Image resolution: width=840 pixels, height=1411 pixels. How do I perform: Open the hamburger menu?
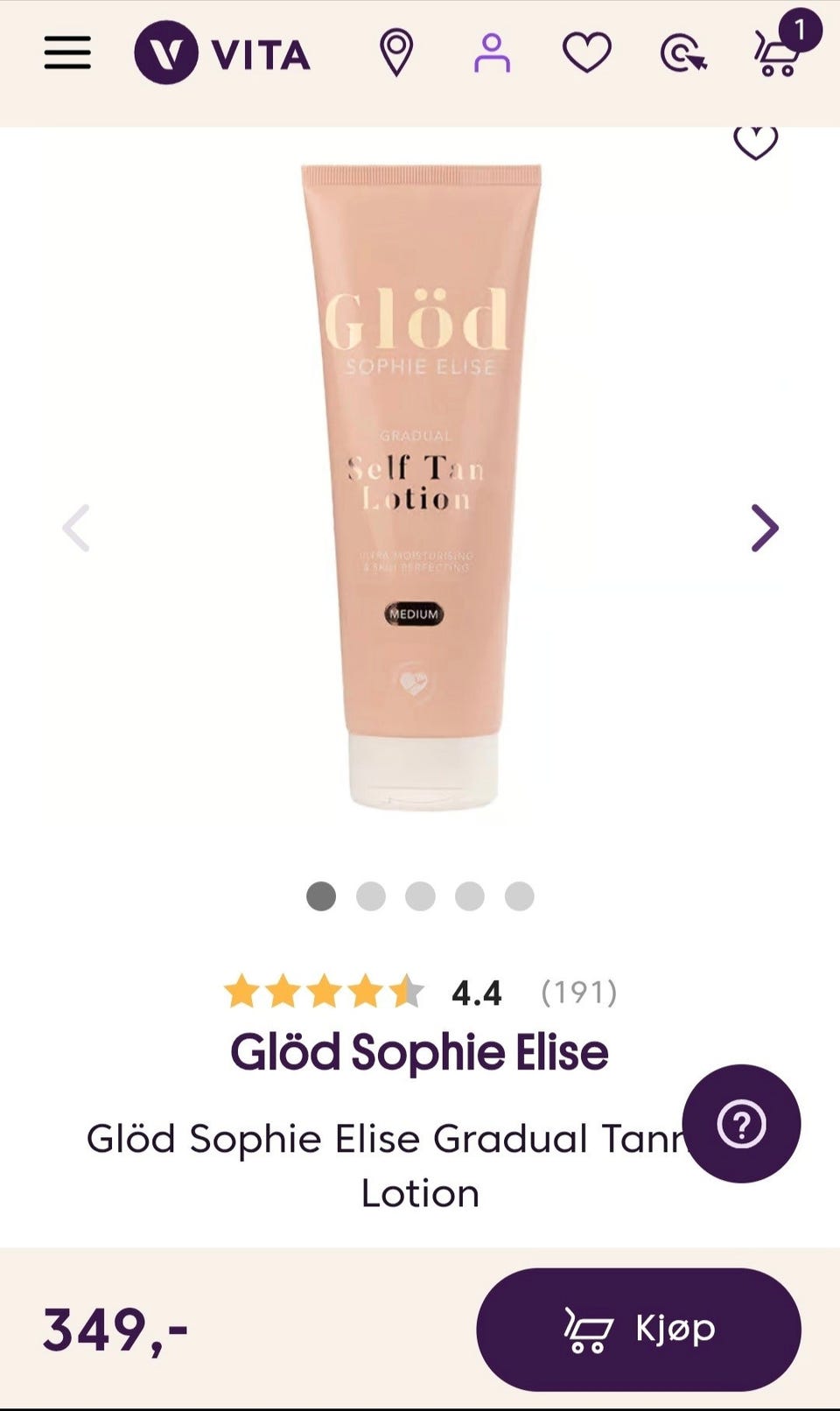click(x=67, y=53)
